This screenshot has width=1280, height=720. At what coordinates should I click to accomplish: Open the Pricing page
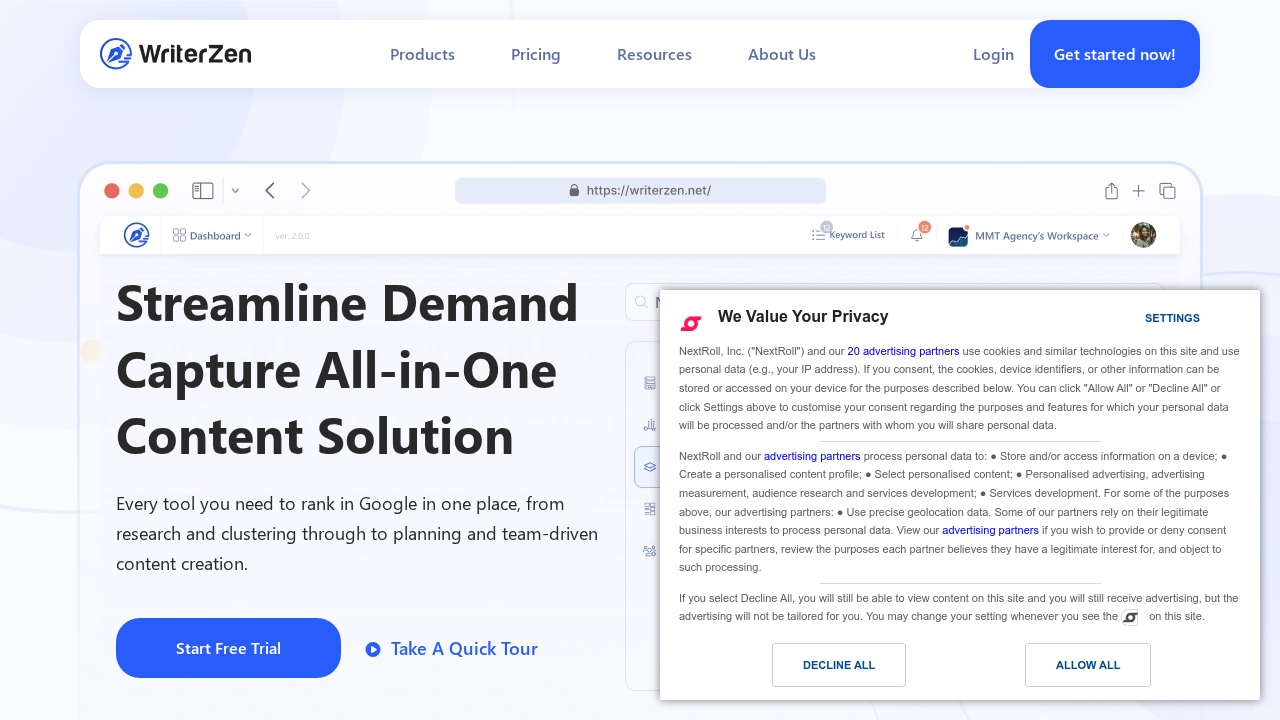pos(535,54)
